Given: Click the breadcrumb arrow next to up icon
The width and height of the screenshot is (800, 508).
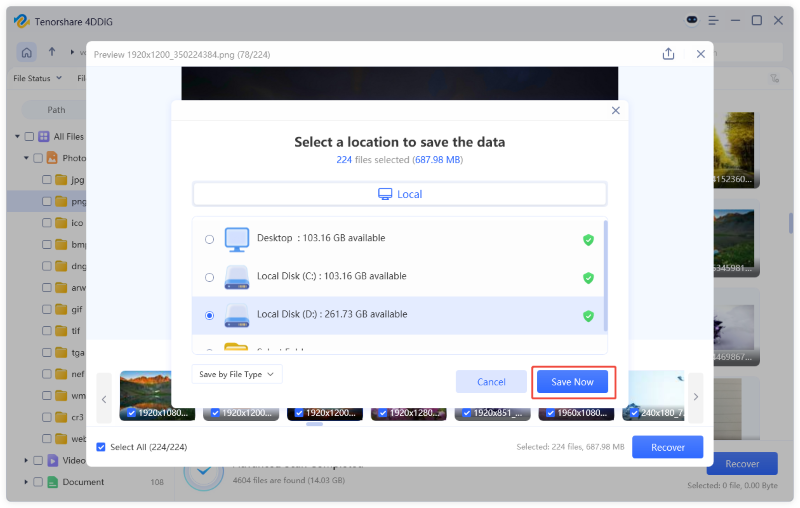Looking at the screenshot, I should pyautogui.click(x=72, y=52).
